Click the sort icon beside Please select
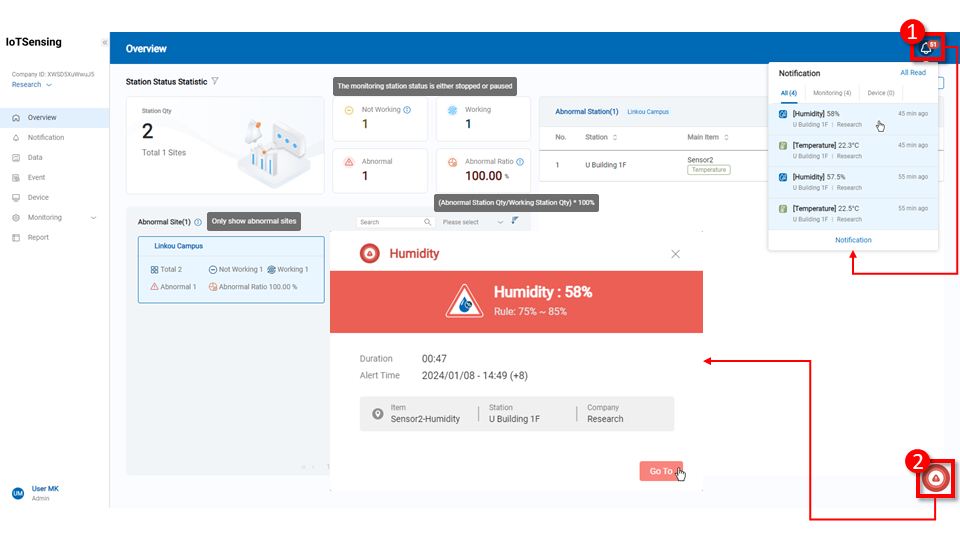Viewport: 960px width, 540px height. coord(515,221)
